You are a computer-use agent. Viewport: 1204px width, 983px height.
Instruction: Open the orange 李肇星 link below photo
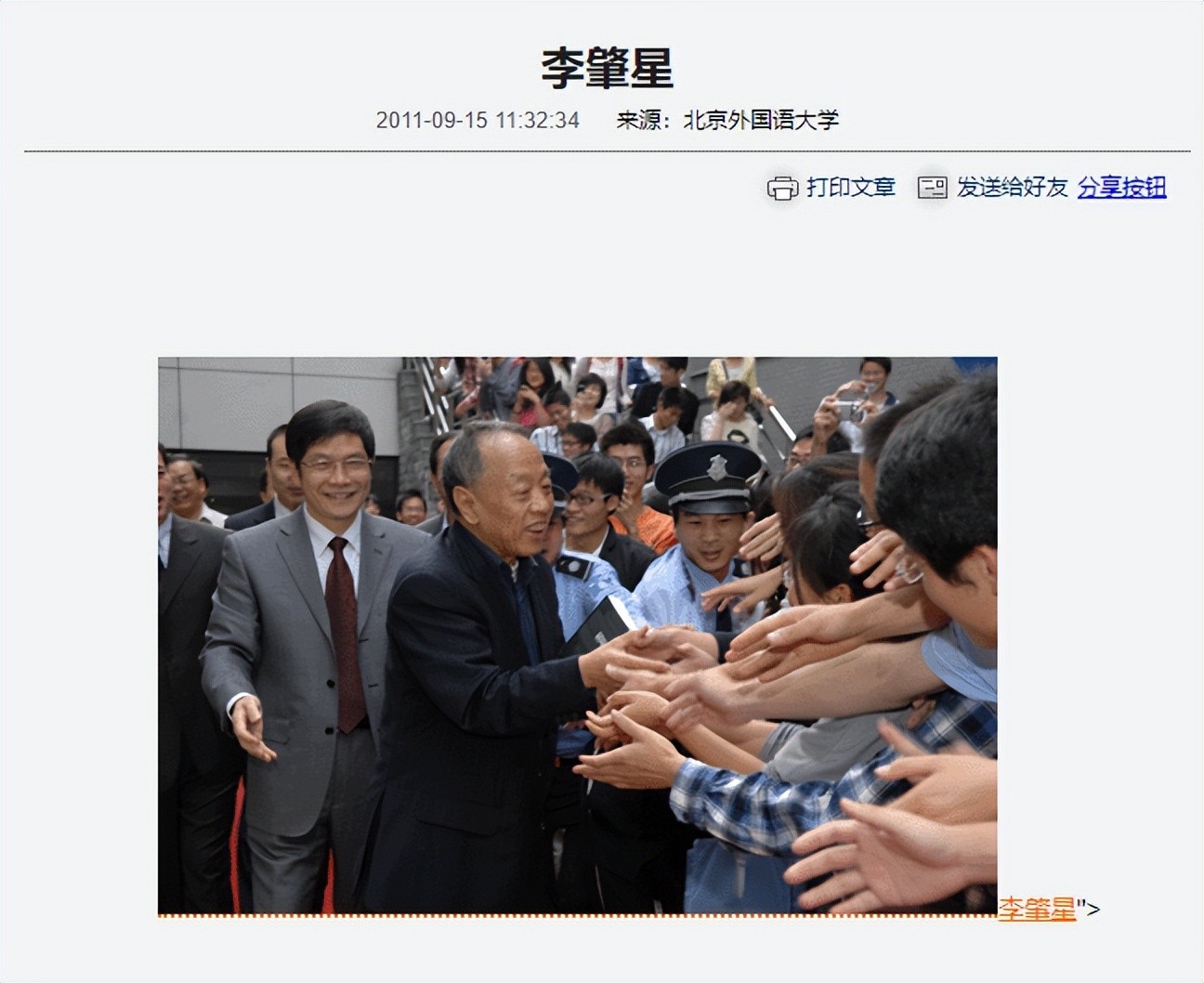point(1037,908)
